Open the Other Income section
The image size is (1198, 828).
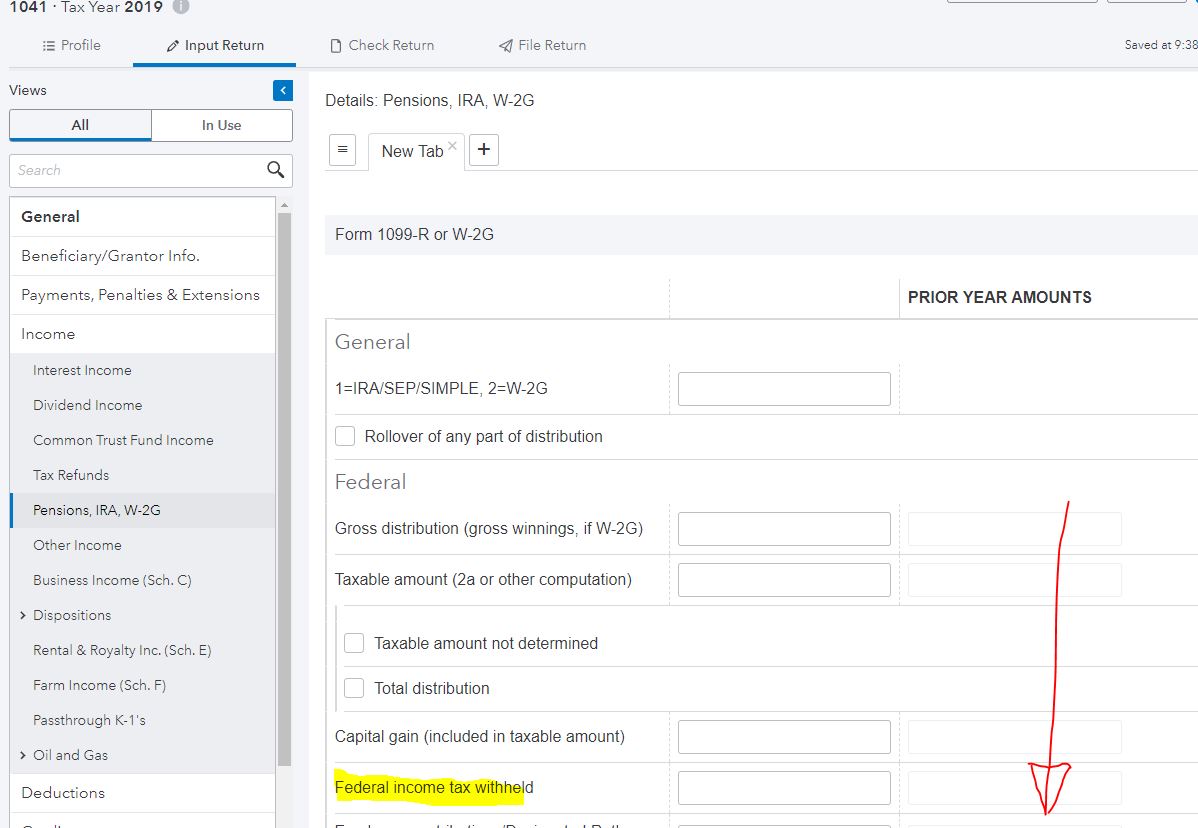77,544
